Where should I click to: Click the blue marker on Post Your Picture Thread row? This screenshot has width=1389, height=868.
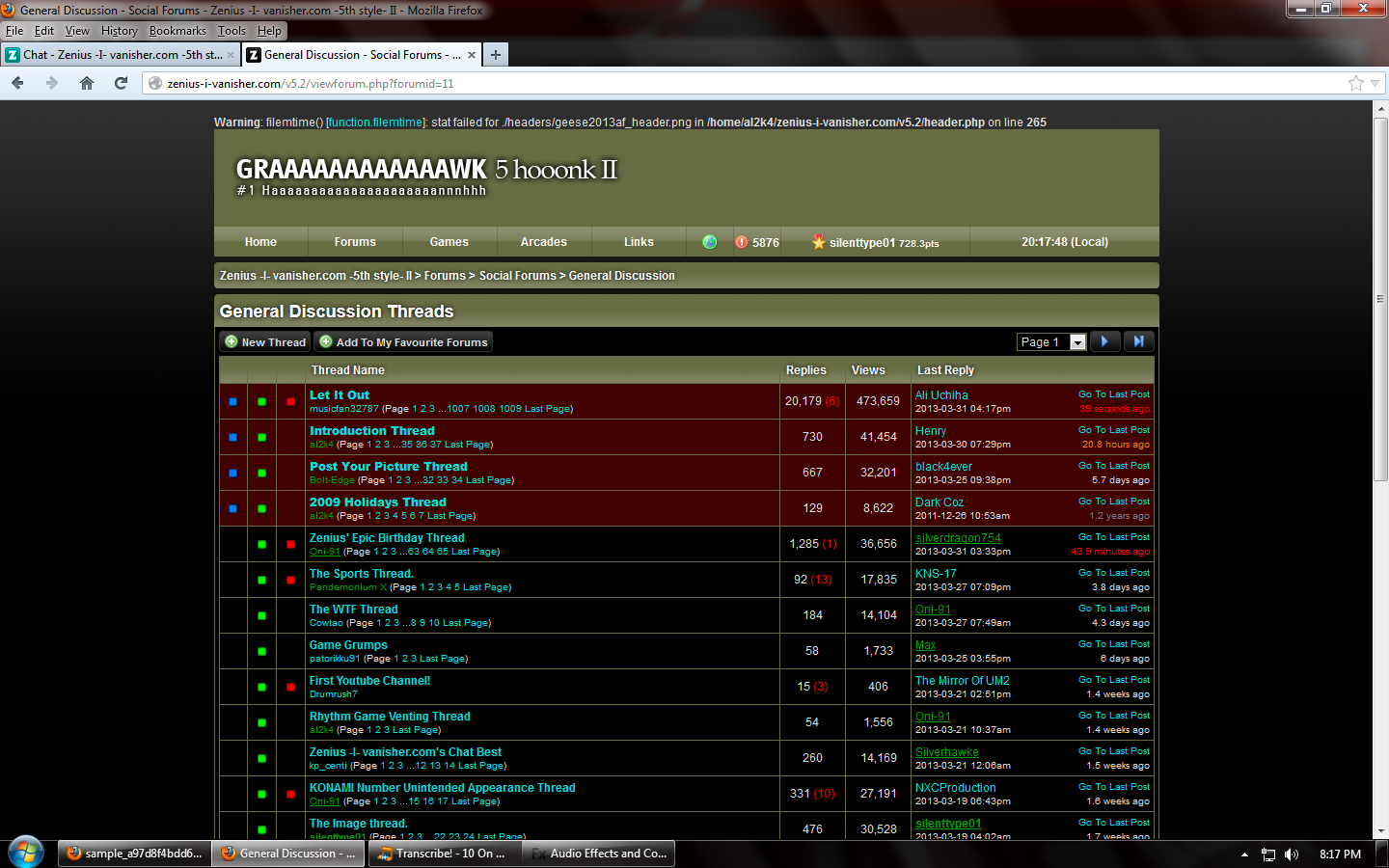[x=233, y=473]
